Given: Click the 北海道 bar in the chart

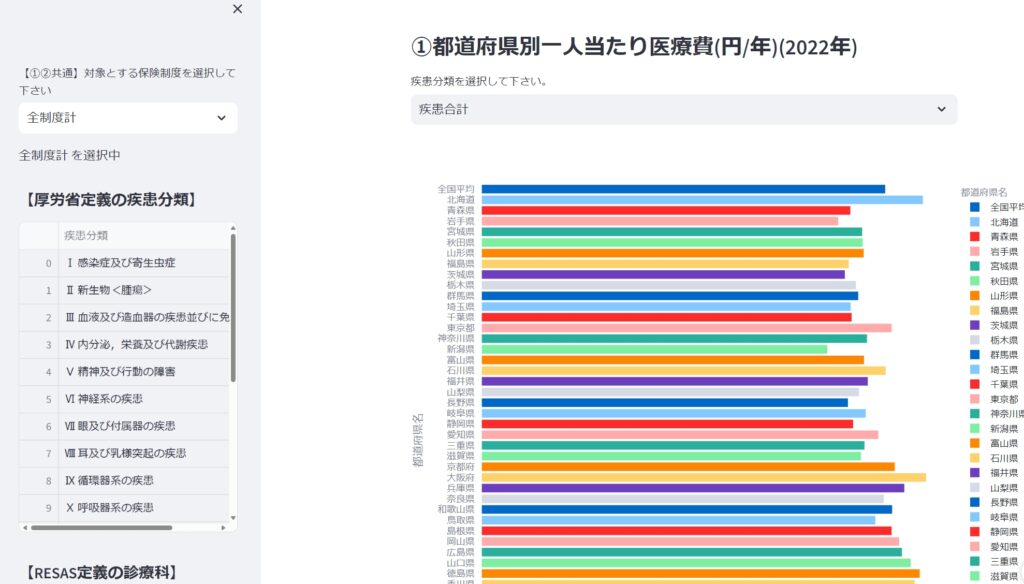Looking at the screenshot, I should (x=702, y=200).
